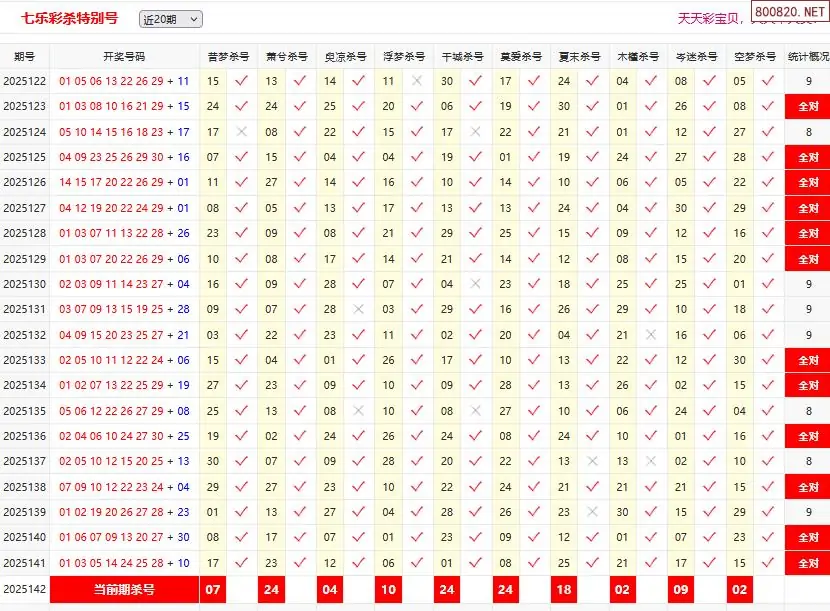
Task: Click 昔梦杀号 gray X in row 2025124
Action: pos(241,132)
